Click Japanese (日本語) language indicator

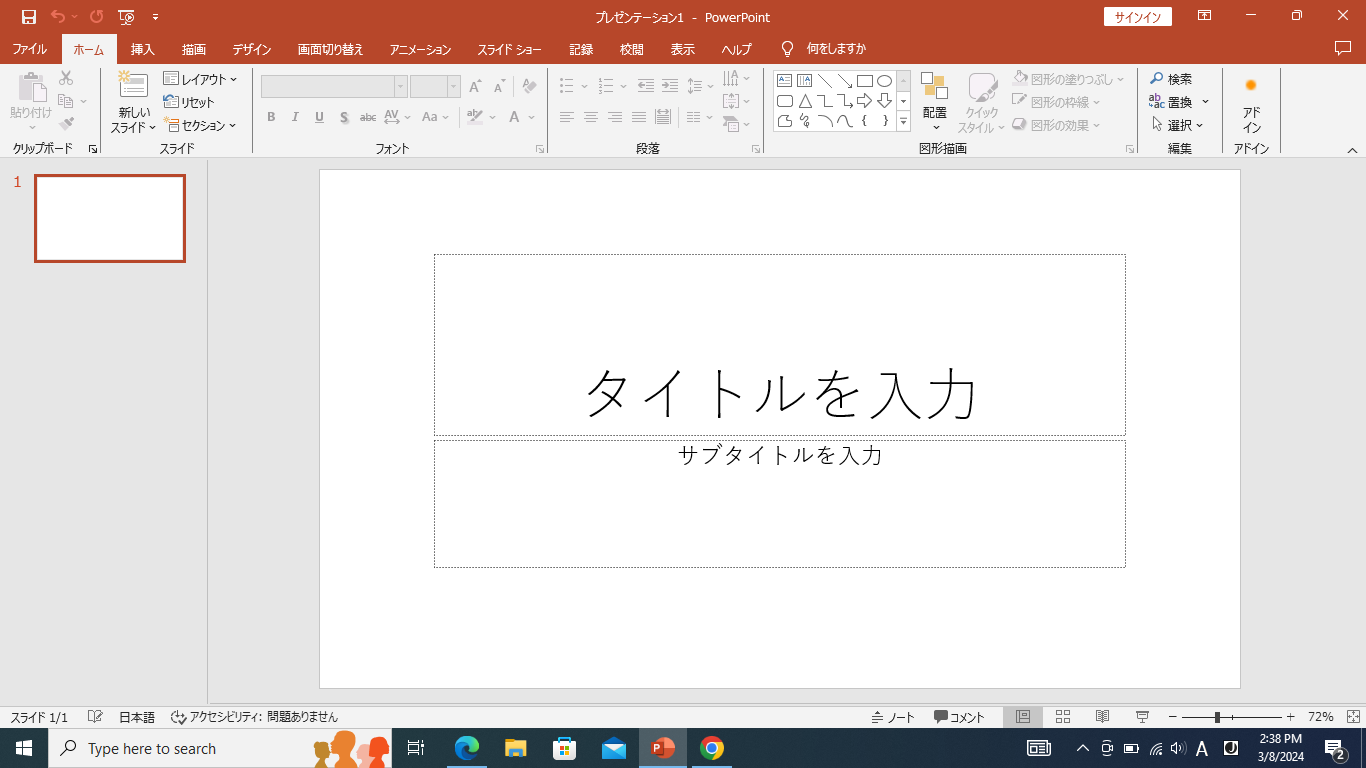click(137, 717)
